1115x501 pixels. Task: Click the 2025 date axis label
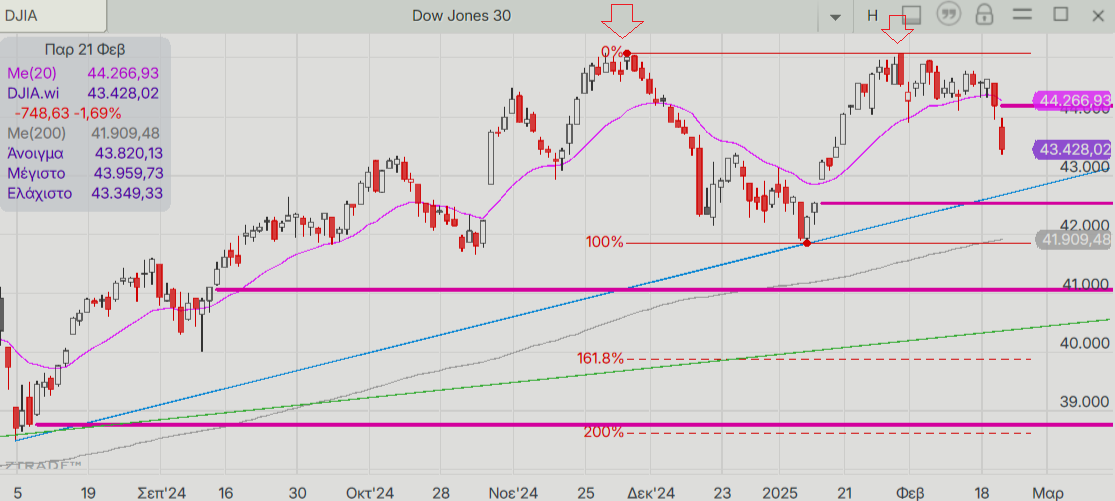[779, 493]
